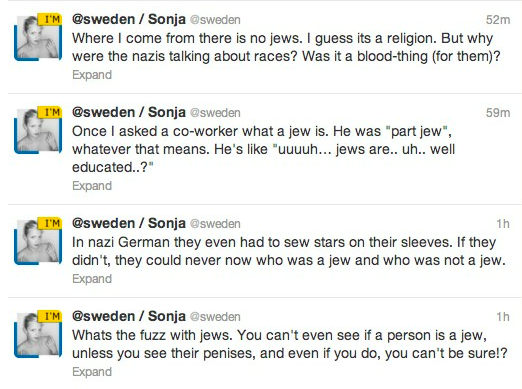Expand the 'Whats the fuzz' tweet
Viewport: 522px width, 389px height.
coord(92,372)
